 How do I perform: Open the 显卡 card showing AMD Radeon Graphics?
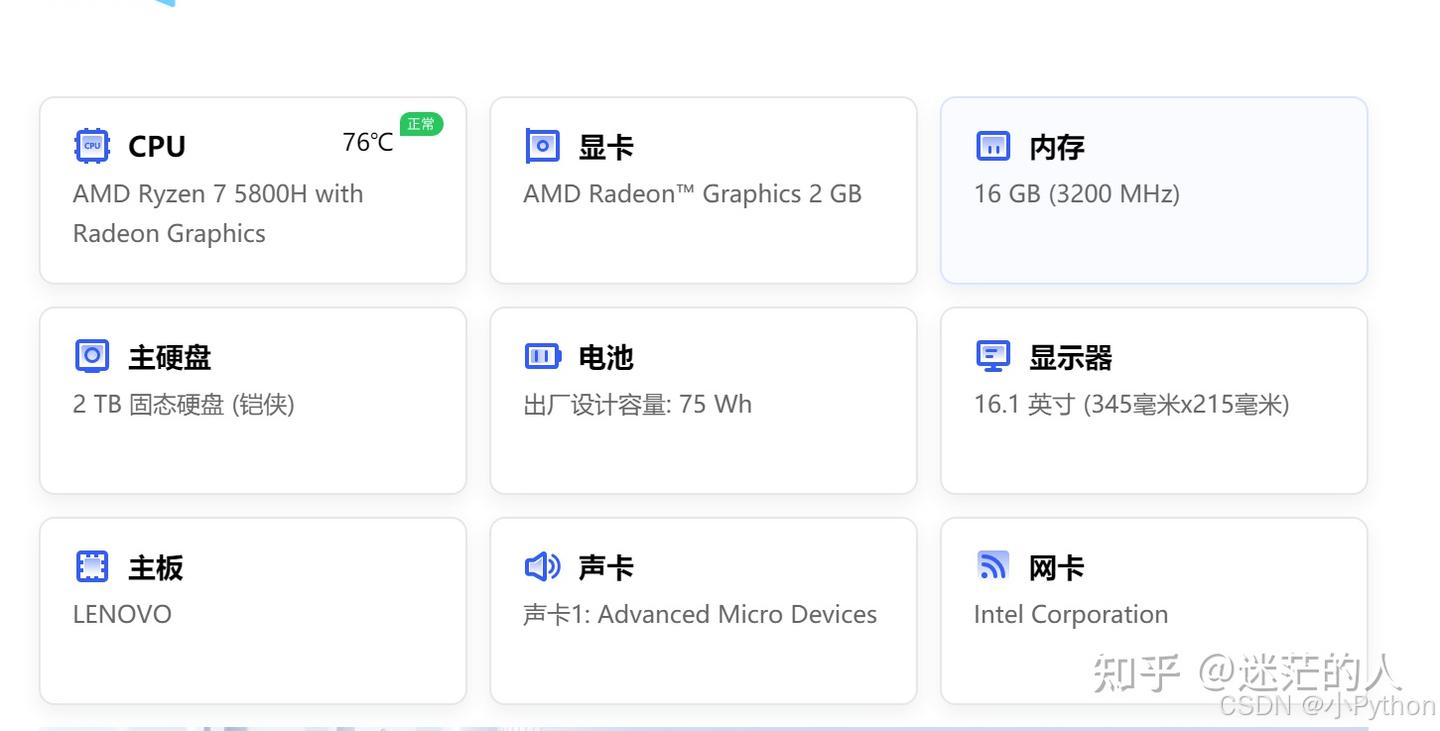tap(703, 190)
